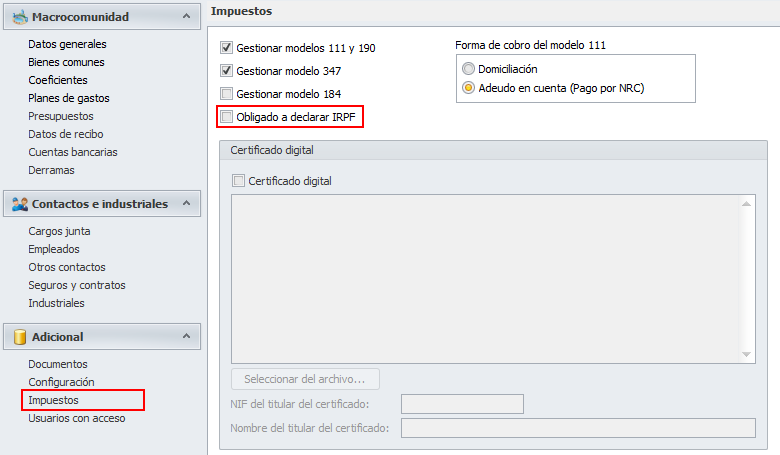This screenshot has height=455, width=780.
Task: Open Planes de gastos
Action: point(69,98)
